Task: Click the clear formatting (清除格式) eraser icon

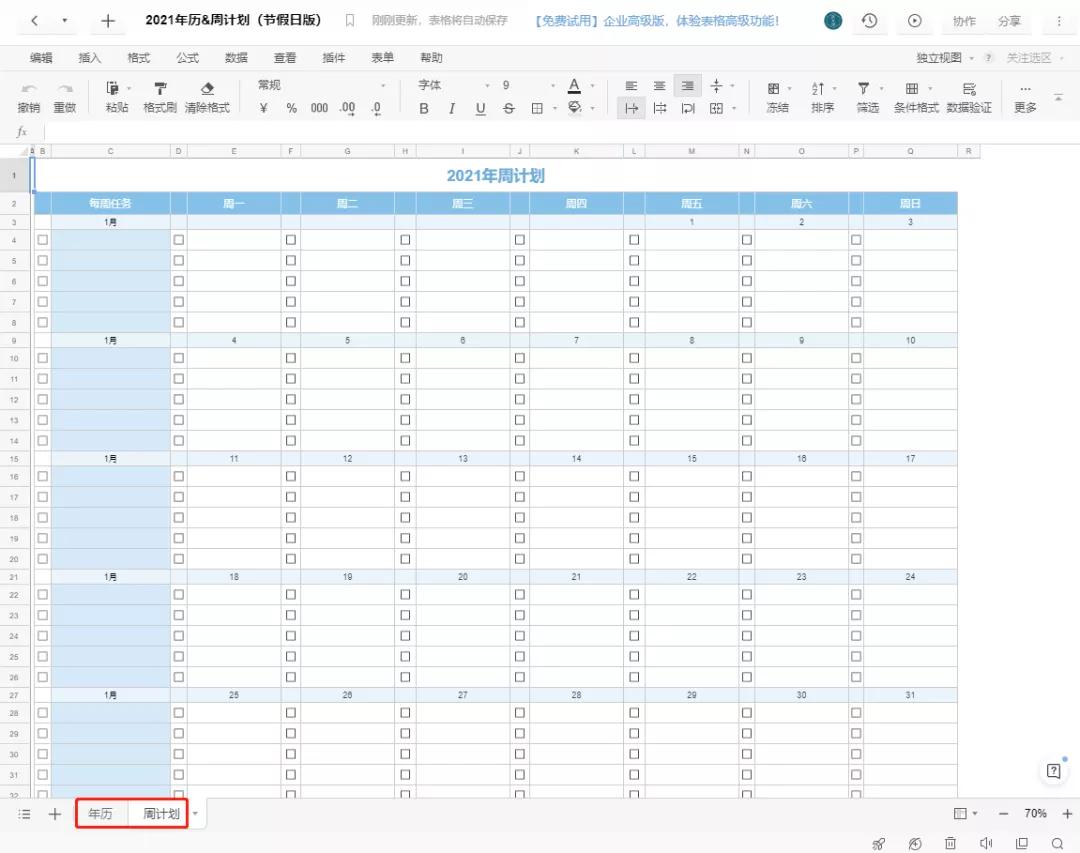Action: (x=207, y=88)
